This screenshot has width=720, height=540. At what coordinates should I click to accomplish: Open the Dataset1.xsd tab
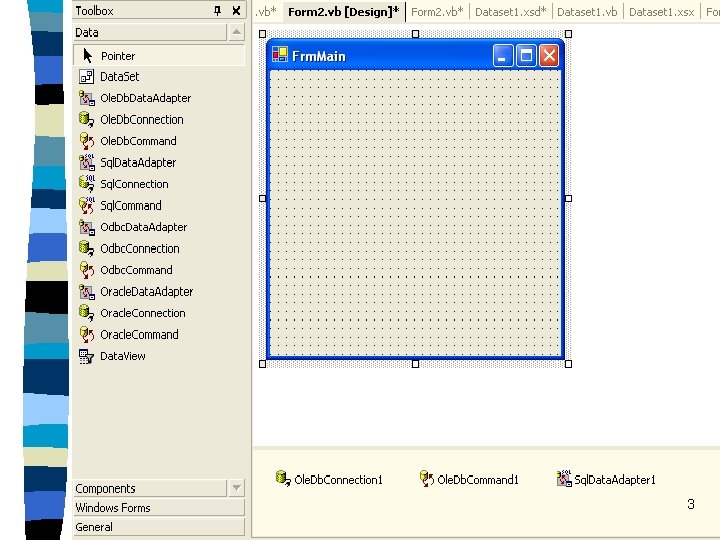coord(511,12)
